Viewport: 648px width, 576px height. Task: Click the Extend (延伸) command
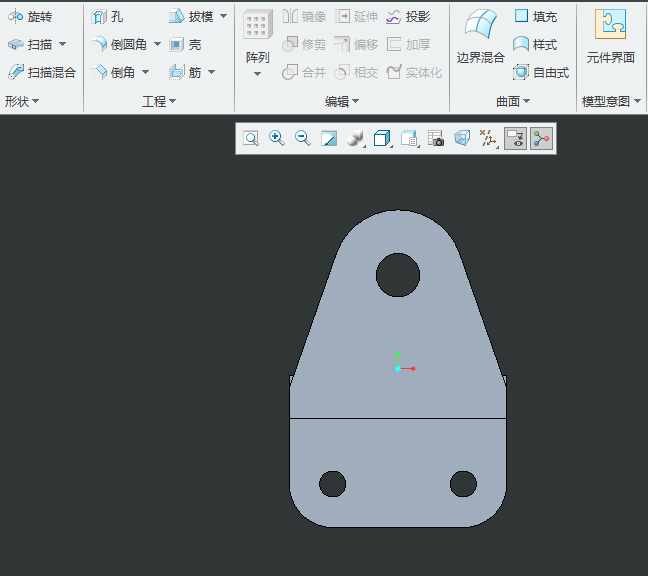click(x=356, y=17)
